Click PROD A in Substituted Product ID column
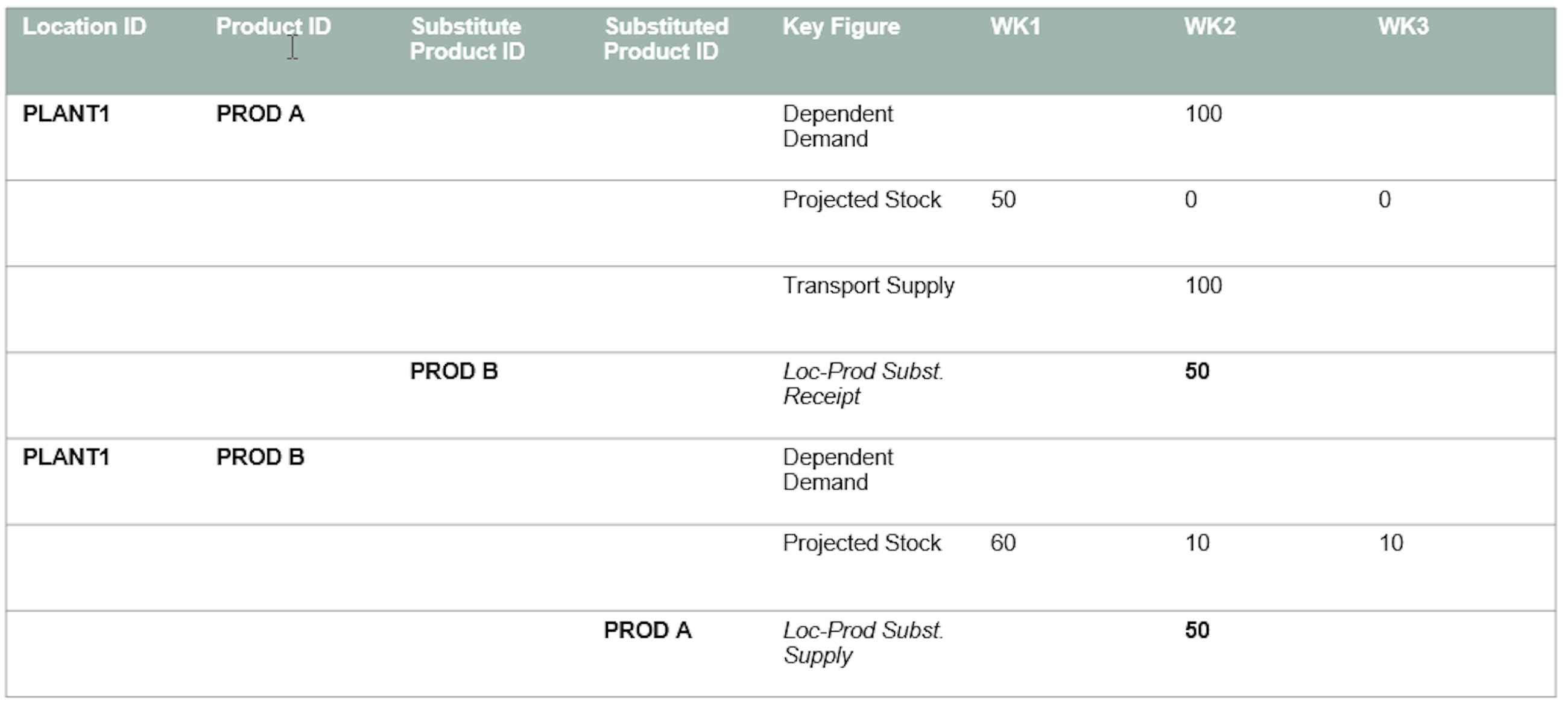Image resolution: width=1568 pixels, height=707 pixels. [x=647, y=630]
